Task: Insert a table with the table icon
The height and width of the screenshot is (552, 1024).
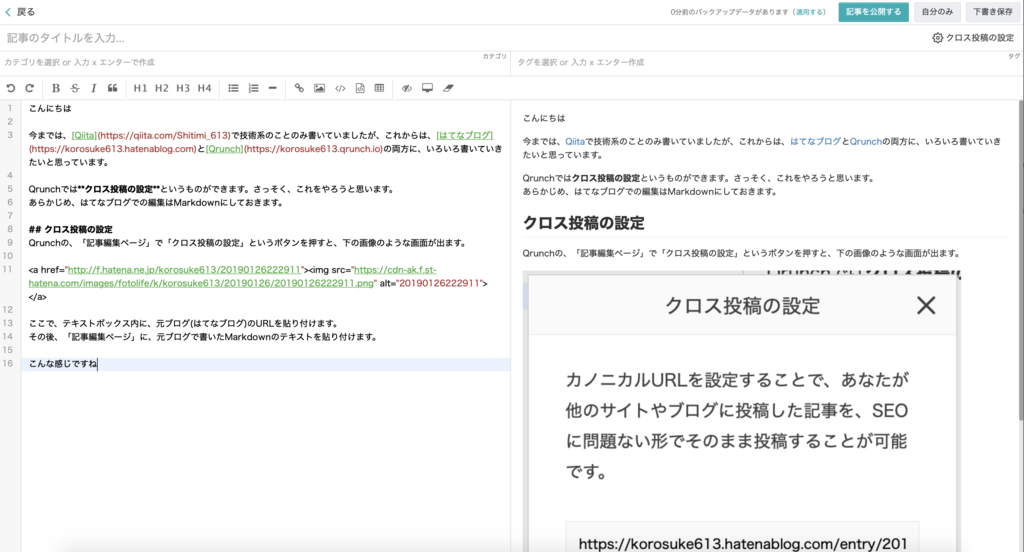Action: tap(379, 88)
